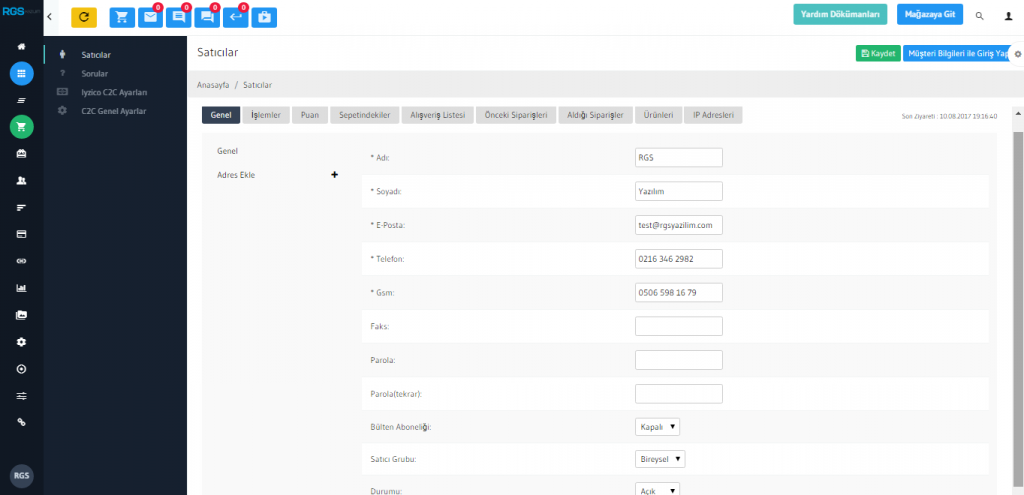Click the Mağazaya Git button
This screenshot has height=495, width=1024.
pos(928,15)
